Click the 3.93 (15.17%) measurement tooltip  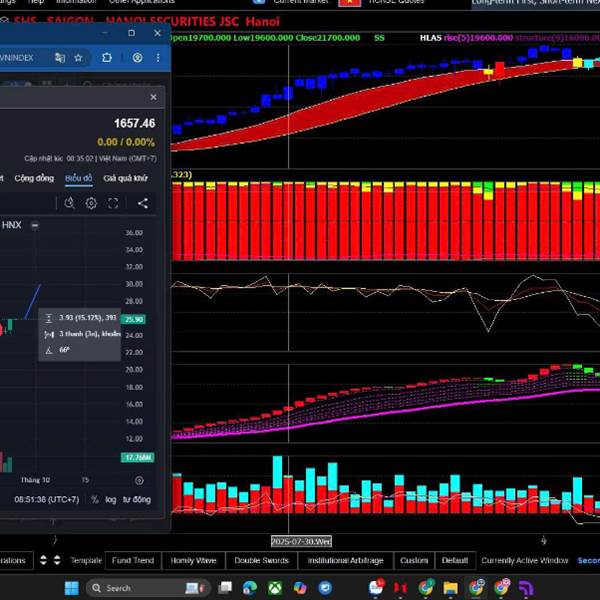click(80, 334)
